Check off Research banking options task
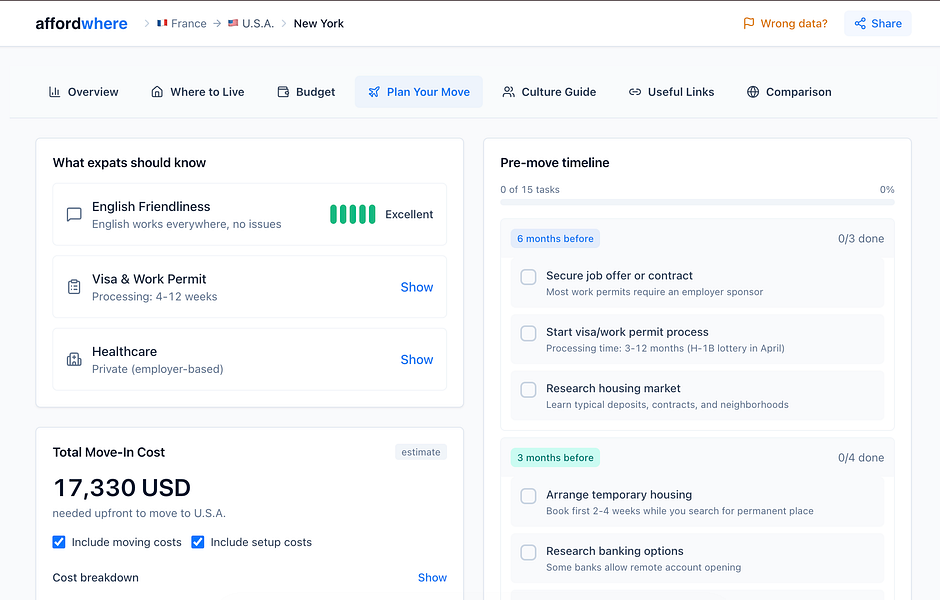Viewport: 940px width, 600px height. click(528, 552)
